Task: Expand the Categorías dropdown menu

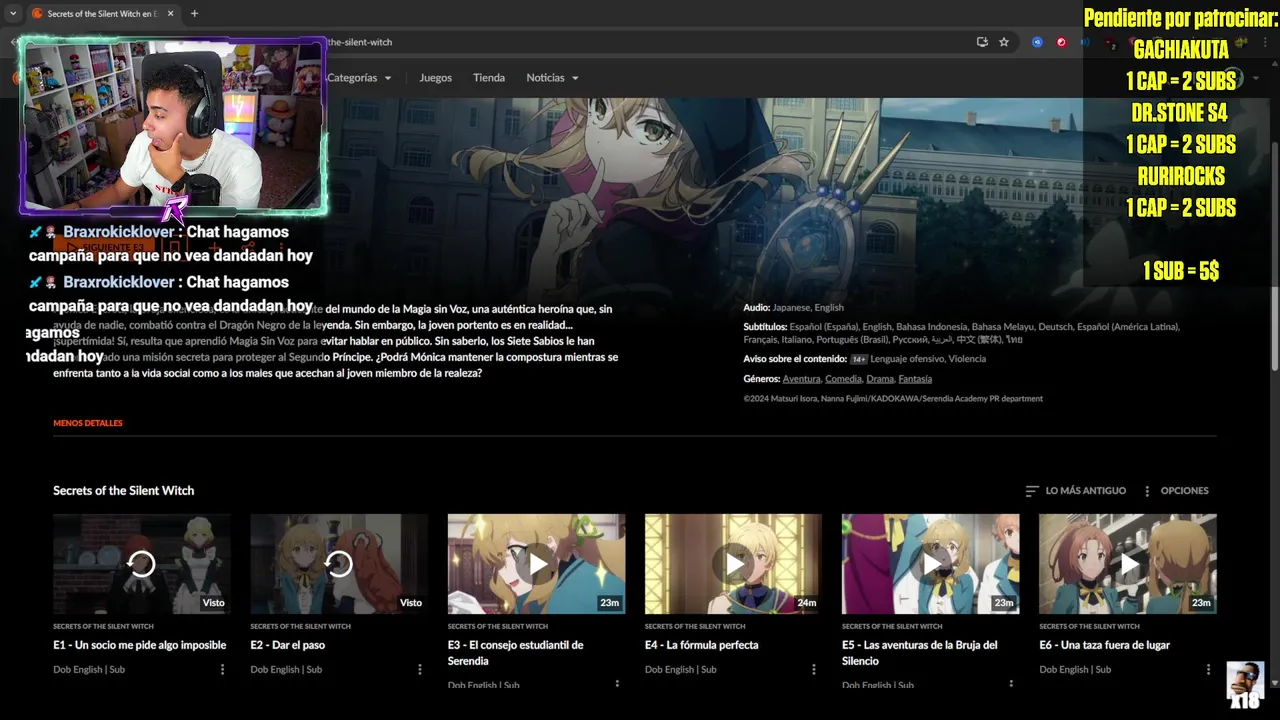Action: pos(359,78)
